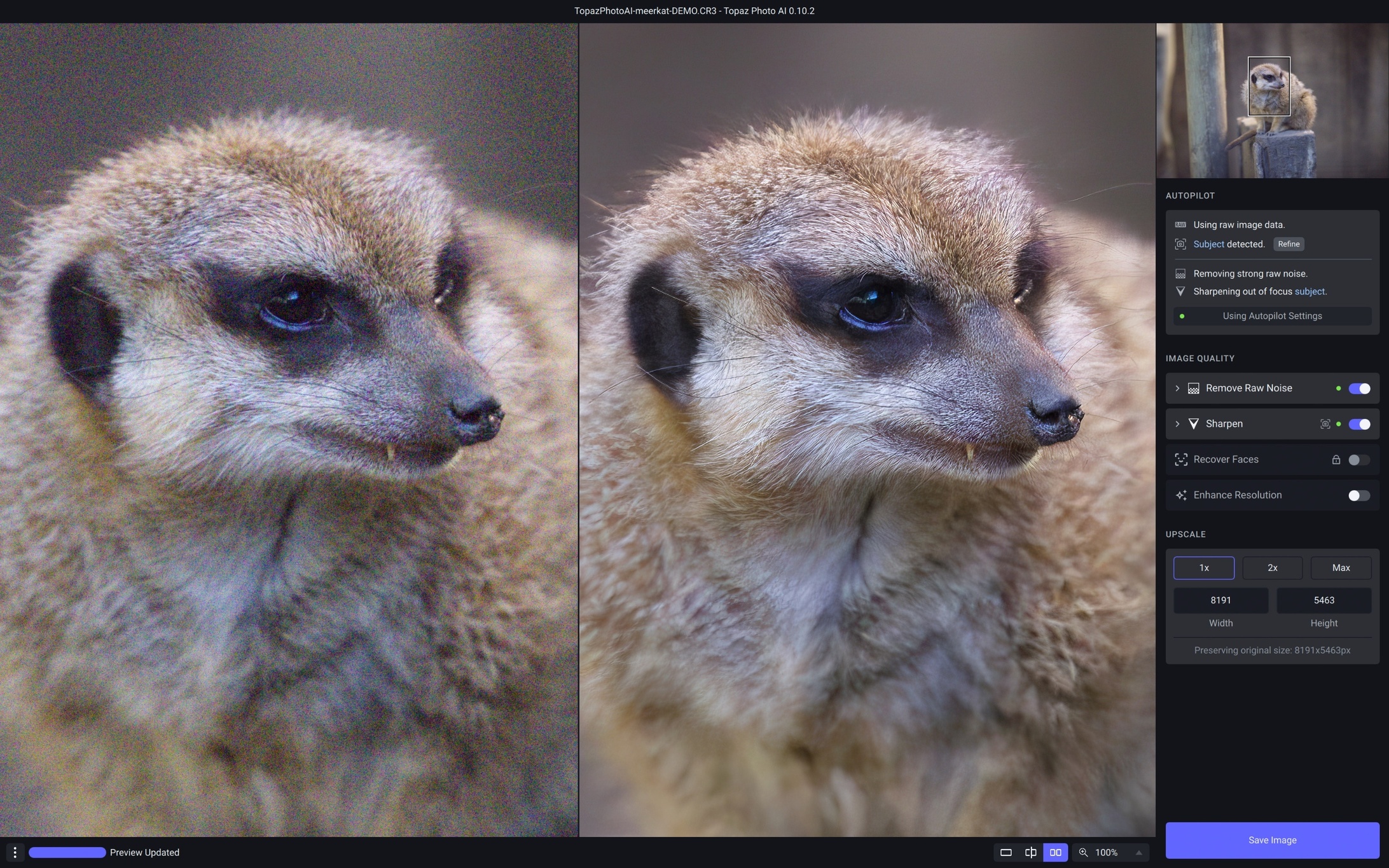Disable the Remove Raw Noise toggle
This screenshot has width=1389, height=868.
point(1359,389)
